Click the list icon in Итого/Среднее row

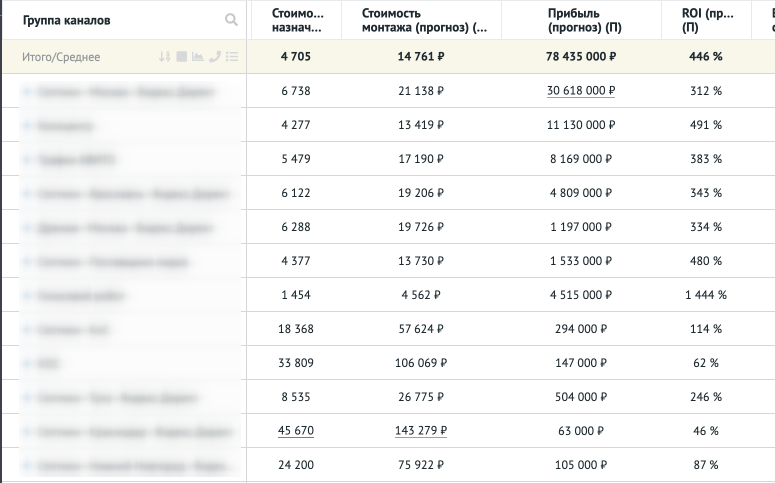coord(231,57)
